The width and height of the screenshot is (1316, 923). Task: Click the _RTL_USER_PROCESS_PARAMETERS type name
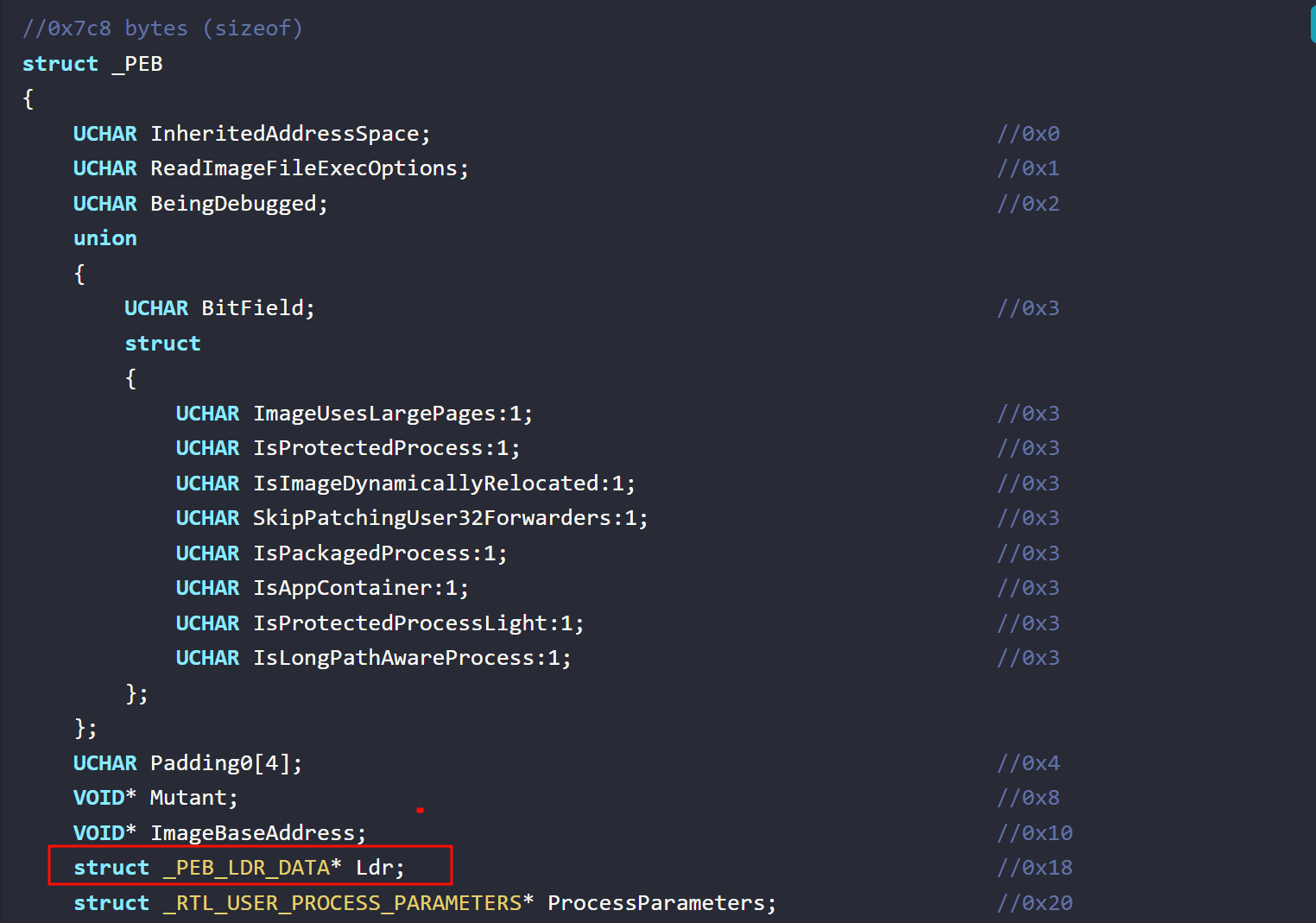point(342,902)
